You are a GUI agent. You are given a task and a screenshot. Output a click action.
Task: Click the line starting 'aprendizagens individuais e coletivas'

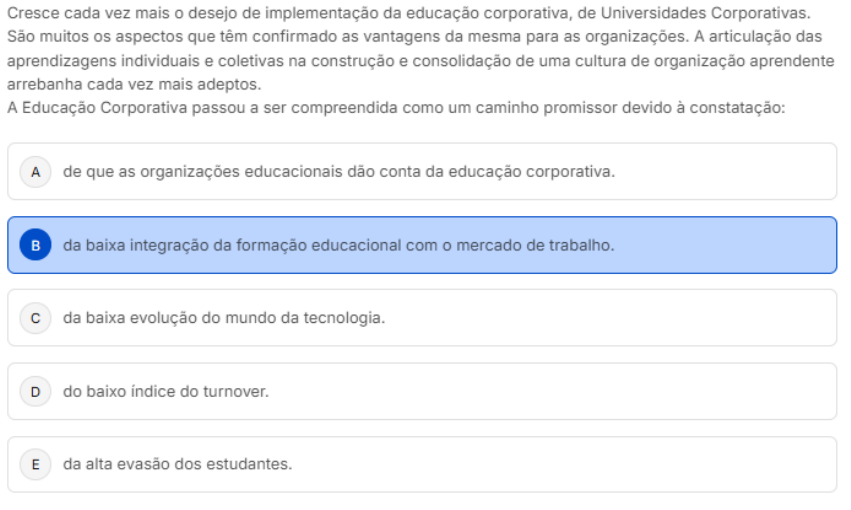(420, 61)
